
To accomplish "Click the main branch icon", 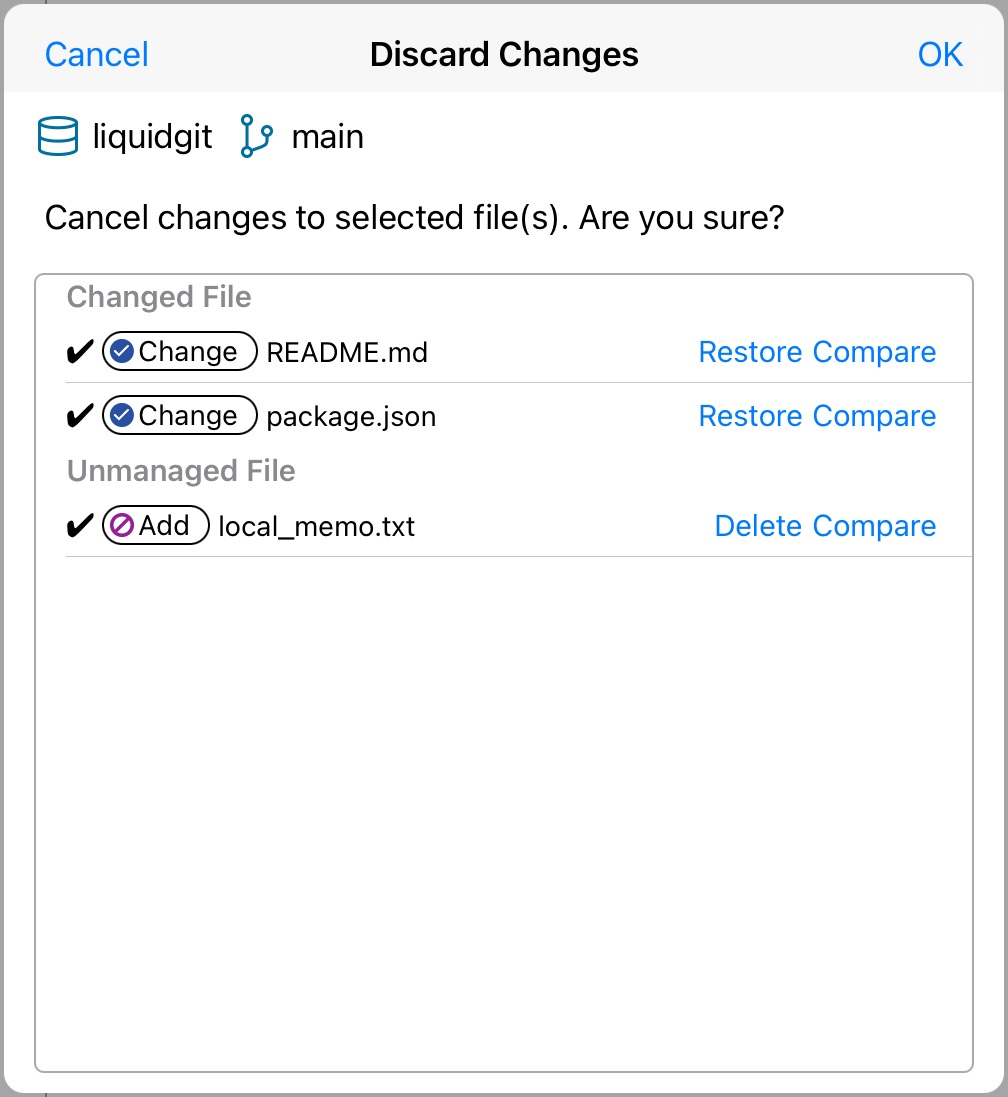I will tap(254, 136).
